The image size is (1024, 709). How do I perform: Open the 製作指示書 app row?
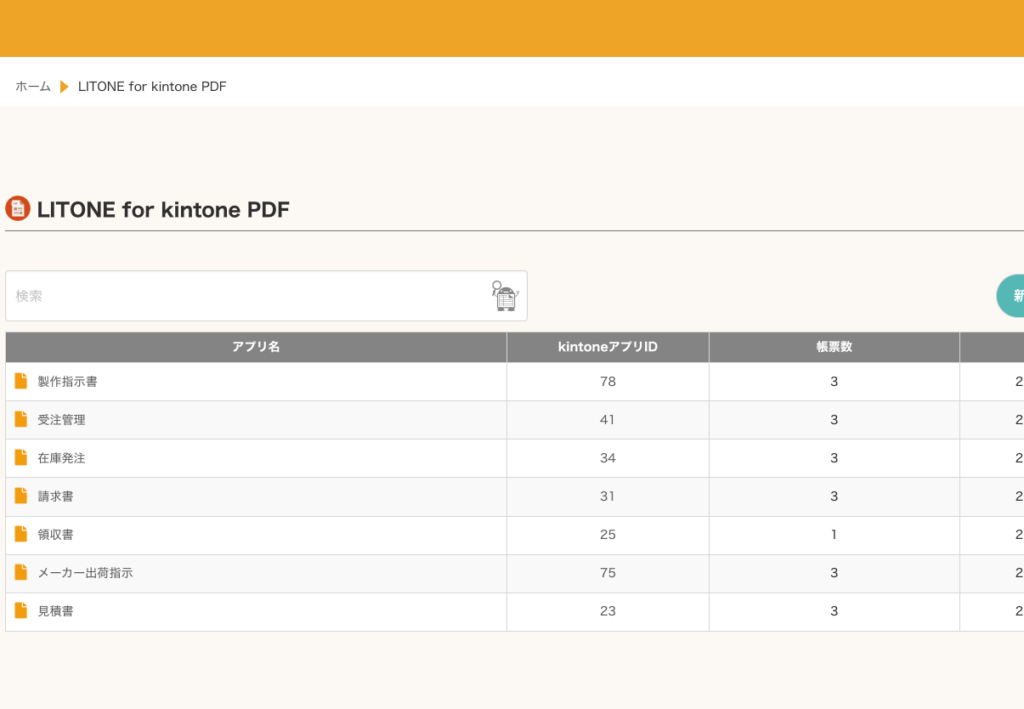pyautogui.click(x=515, y=381)
